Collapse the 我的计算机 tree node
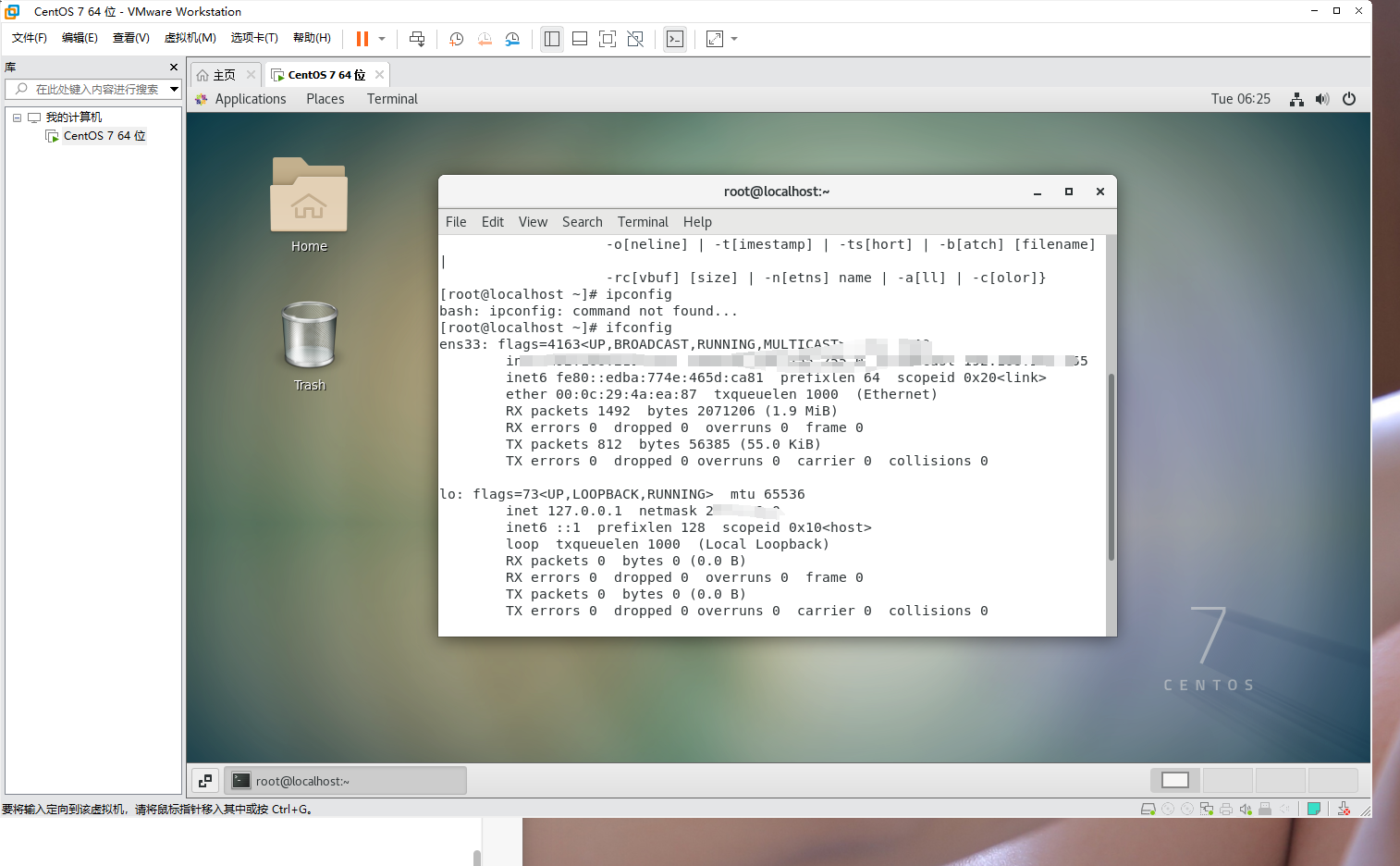Screen dimensions: 1400x866 [x=17, y=118]
